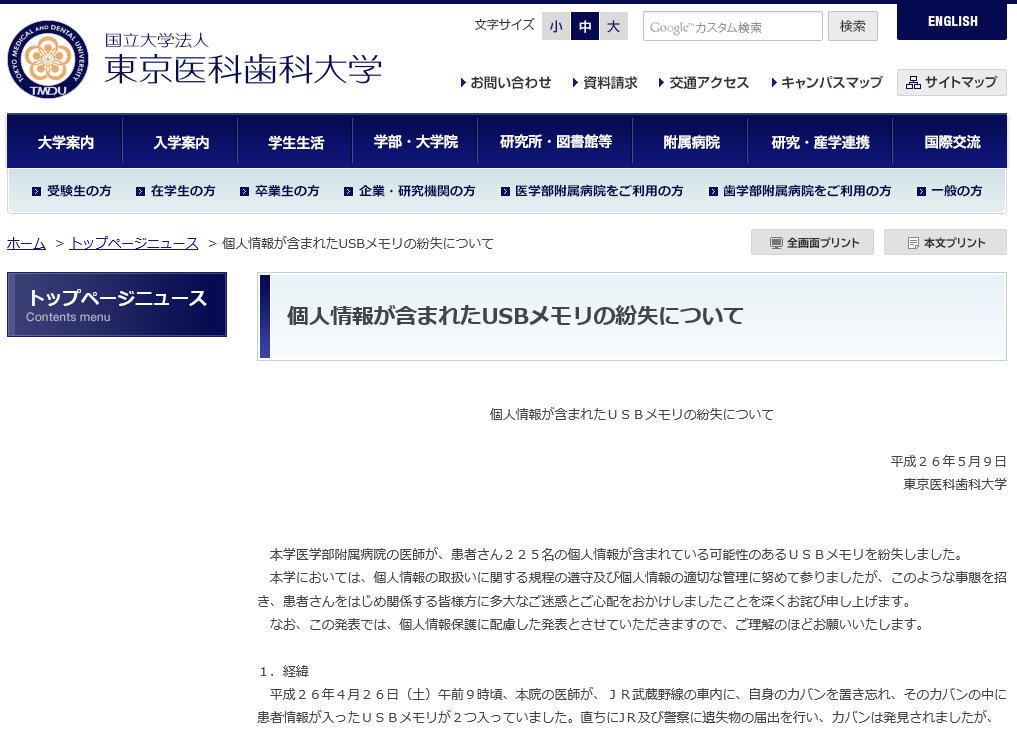
Task: Select the 学生生活 menu item
Action: (x=295, y=141)
